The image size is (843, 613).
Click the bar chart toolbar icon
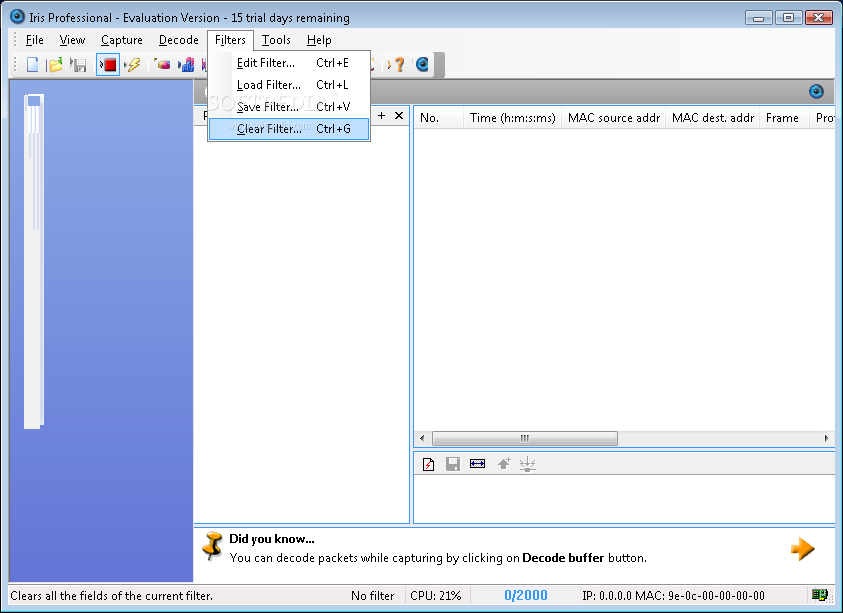(187, 65)
